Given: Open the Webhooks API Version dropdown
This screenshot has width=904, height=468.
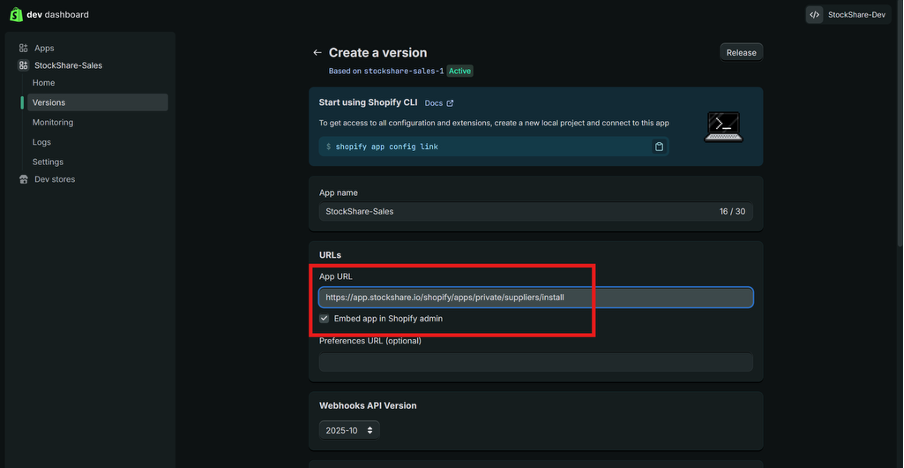Looking at the screenshot, I should click(349, 430).
